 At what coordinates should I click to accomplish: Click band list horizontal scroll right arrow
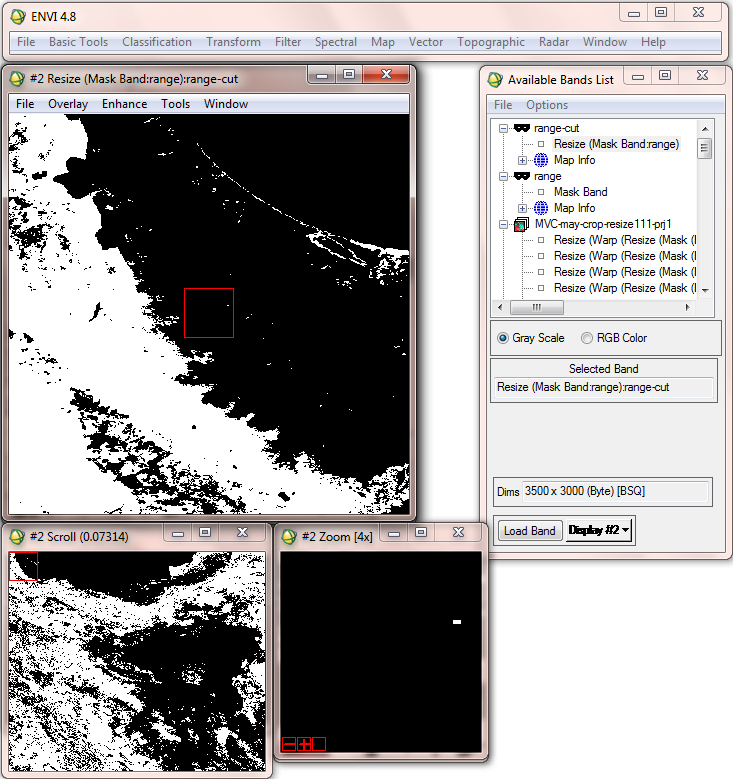pyautogui.click(x=687, y=307)
